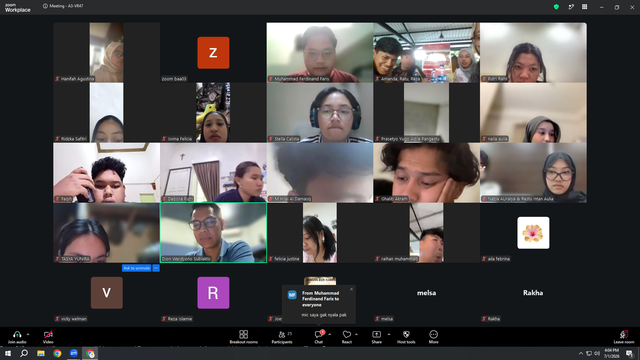This screenshot has height=360, width=640.
Task: Open the Windows notification center
Action: coord(629,353)
